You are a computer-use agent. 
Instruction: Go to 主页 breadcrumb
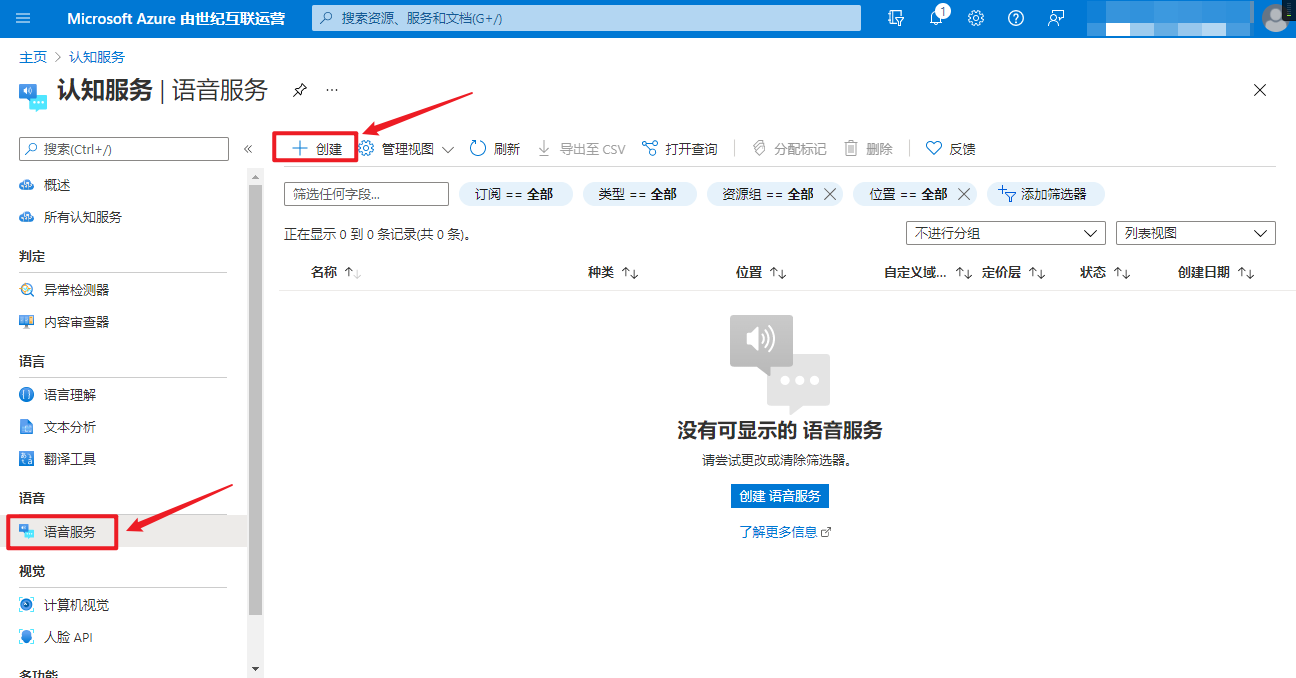click(x=33, y=57)
